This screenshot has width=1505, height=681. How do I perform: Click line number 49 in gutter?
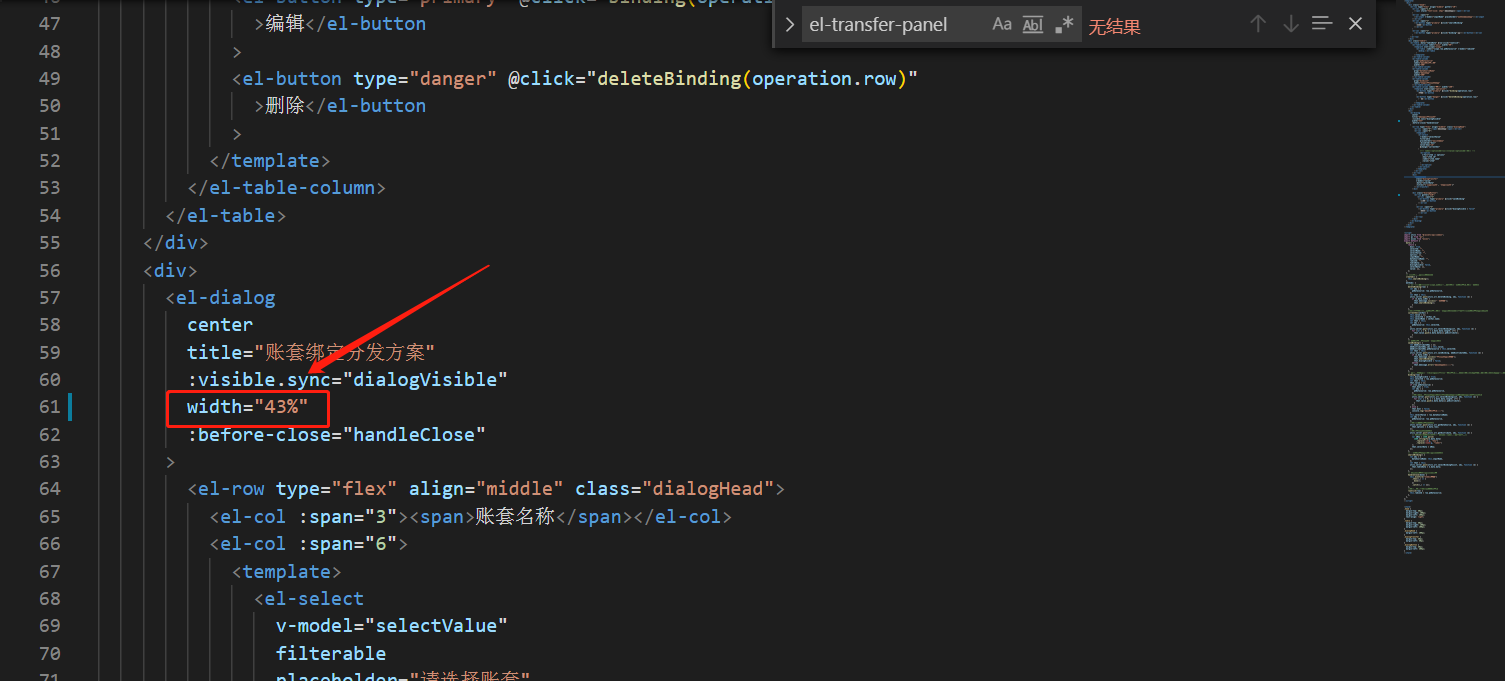[49, 78]
